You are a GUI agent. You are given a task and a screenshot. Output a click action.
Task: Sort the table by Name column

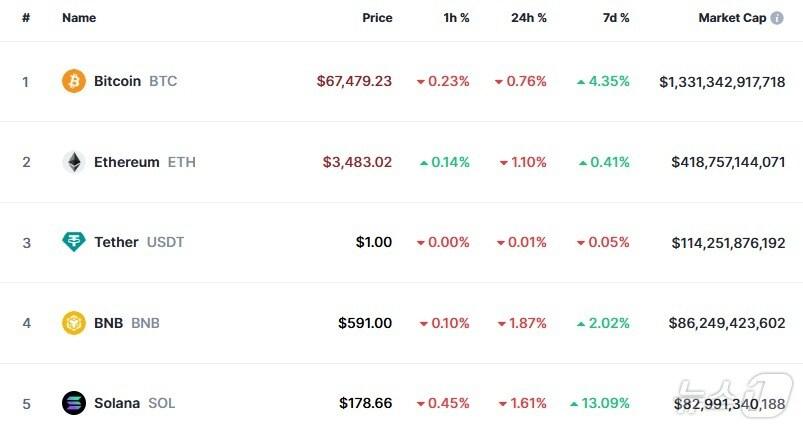78,18
